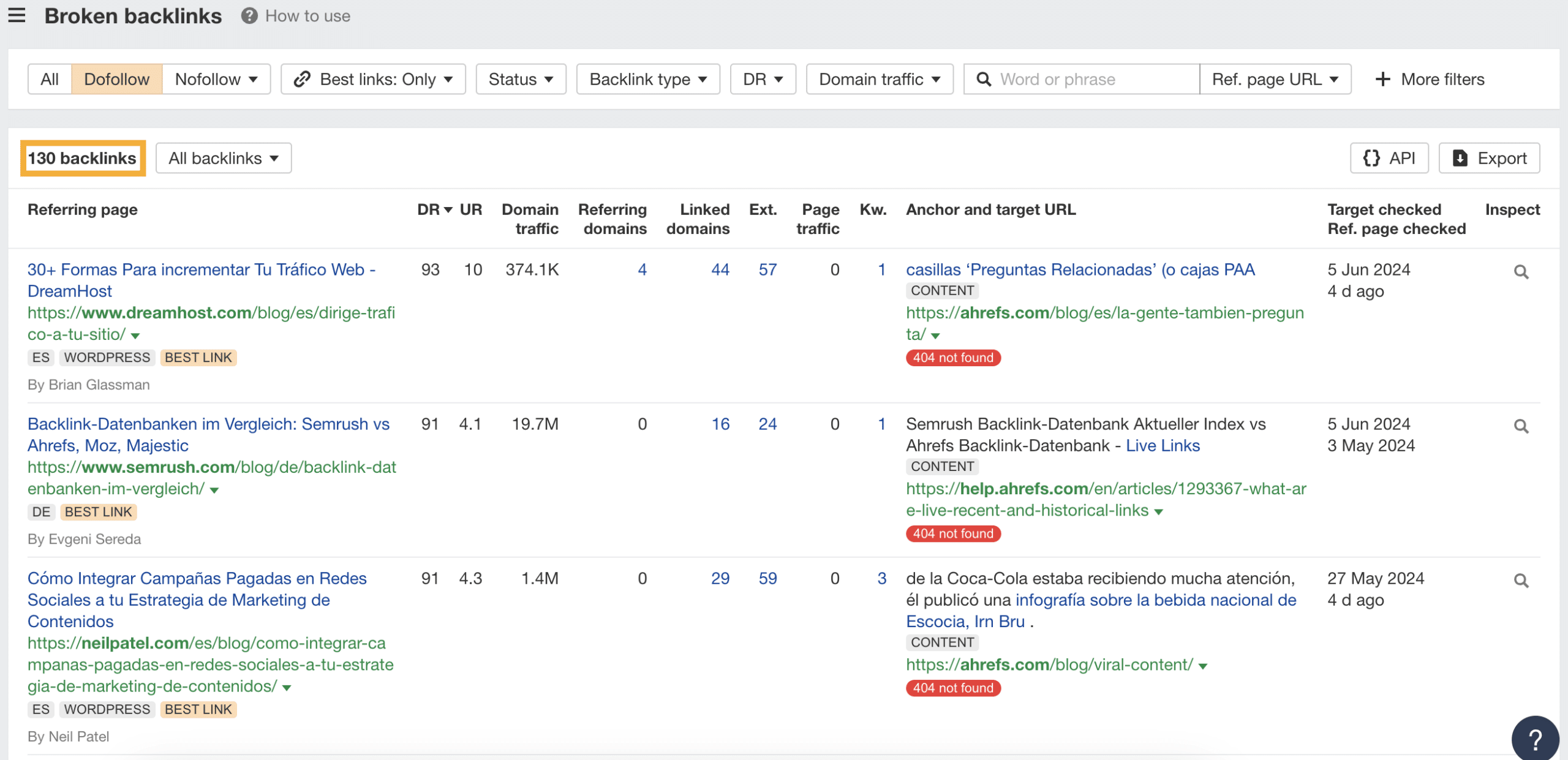1568x760 pixels.
Task: Click the How to use help icon
Action: (249, 16)
